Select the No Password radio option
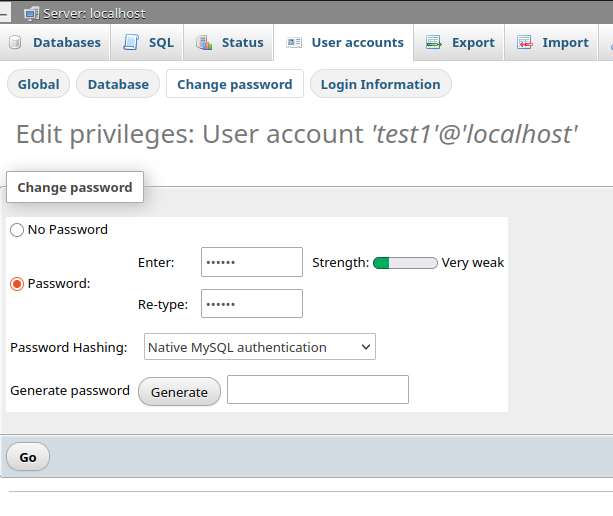Screen dimensions: 613x516 click(x=17, y=230)
